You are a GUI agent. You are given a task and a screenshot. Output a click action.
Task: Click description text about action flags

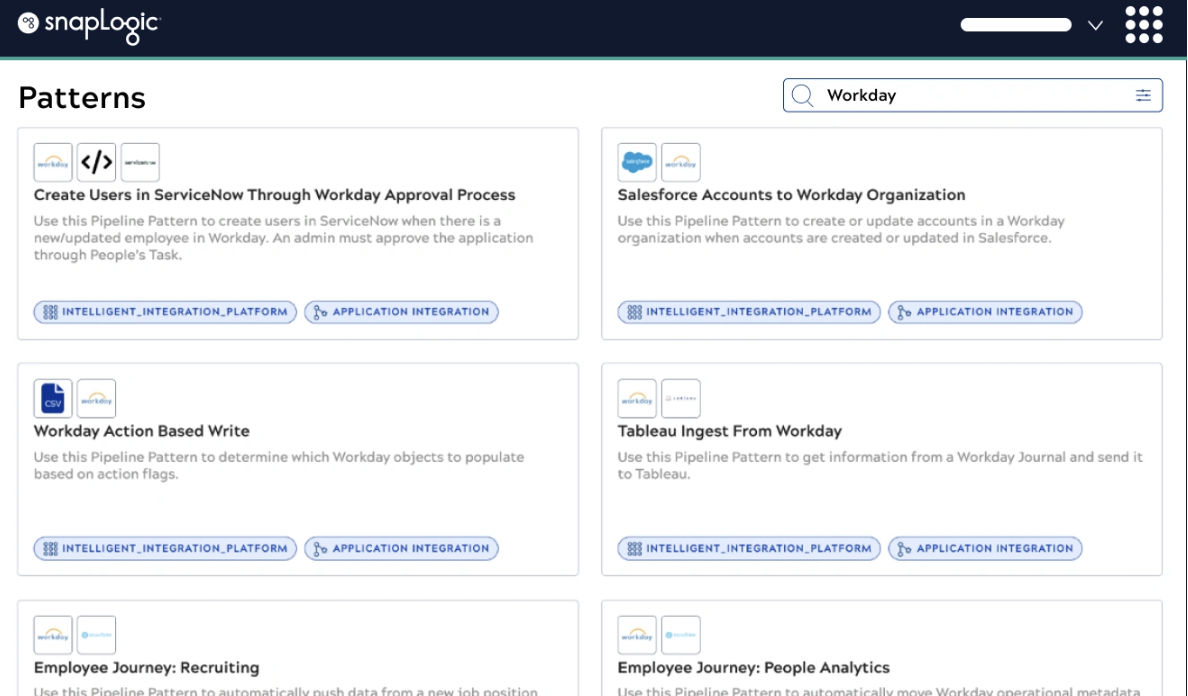(x=279, y=466)
